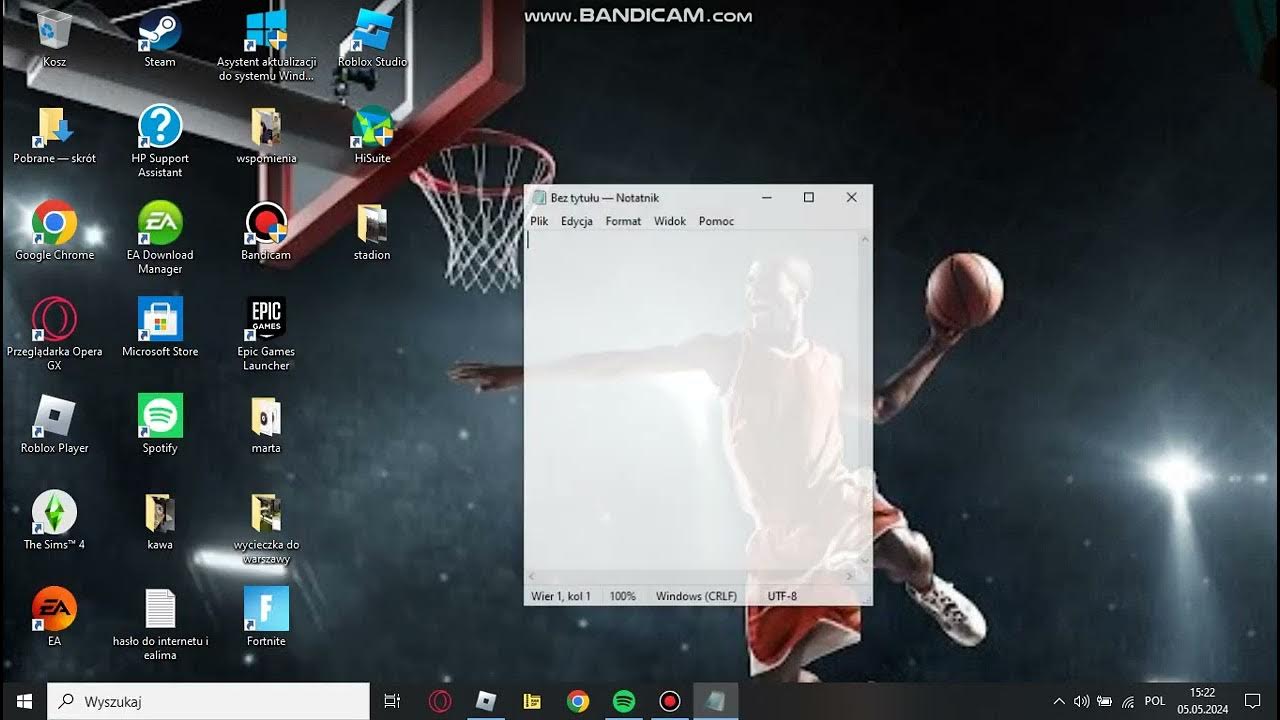Click the Notatnik taskbar button
This screenshot has height=720, width=1280.
pos(716,701)
